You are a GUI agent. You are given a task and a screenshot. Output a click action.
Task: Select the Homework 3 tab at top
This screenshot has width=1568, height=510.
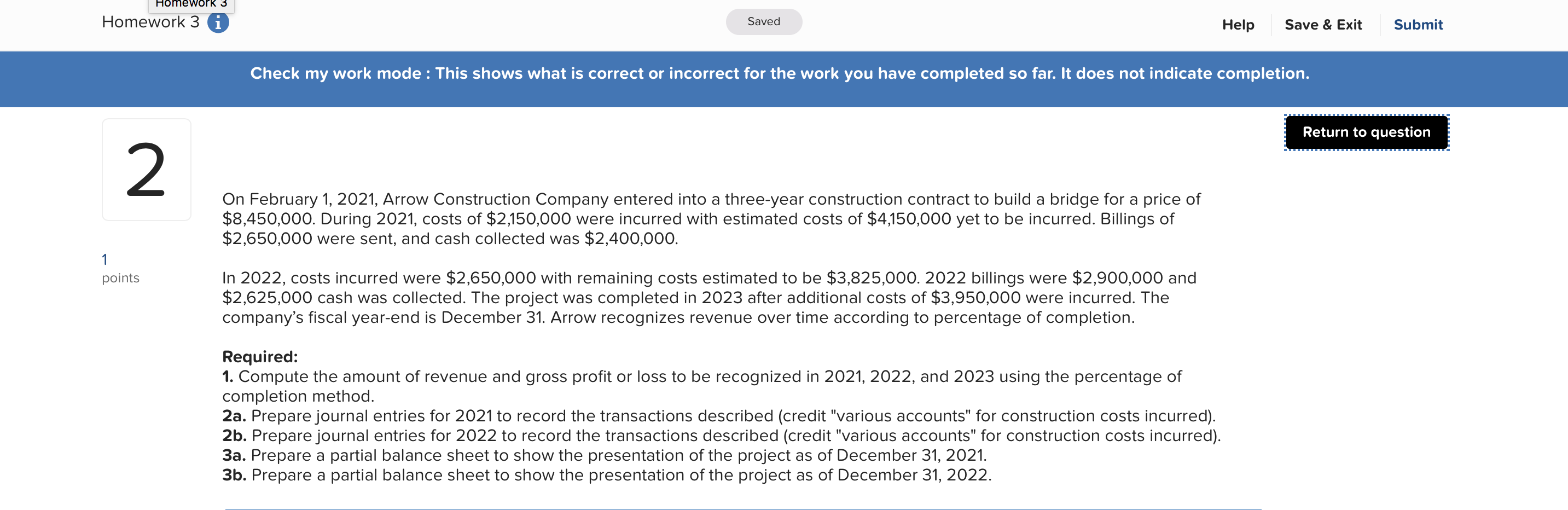(190, 5)
